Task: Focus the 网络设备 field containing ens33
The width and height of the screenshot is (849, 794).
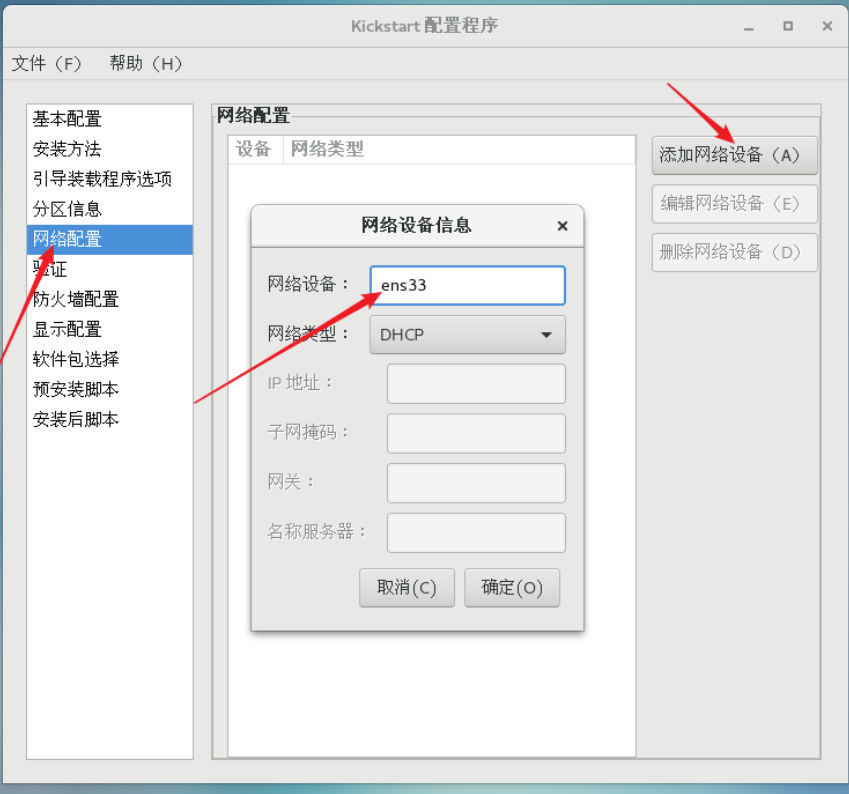Action: [x=468, y=285]
